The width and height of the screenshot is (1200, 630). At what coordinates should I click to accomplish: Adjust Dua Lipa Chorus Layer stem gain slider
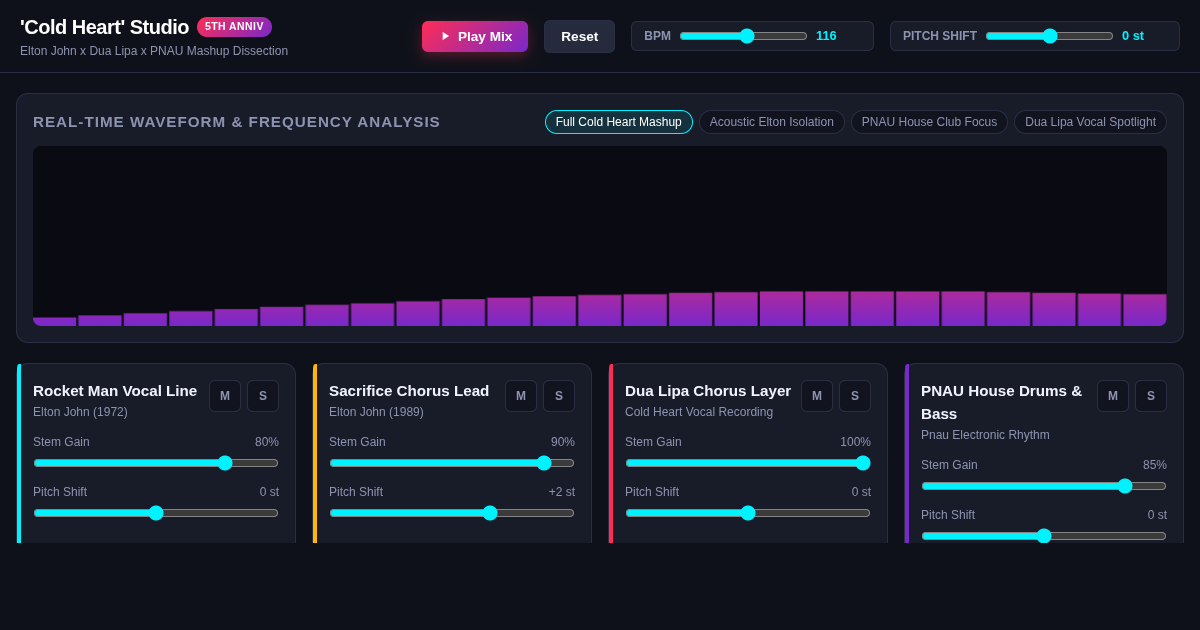(748, 463)
